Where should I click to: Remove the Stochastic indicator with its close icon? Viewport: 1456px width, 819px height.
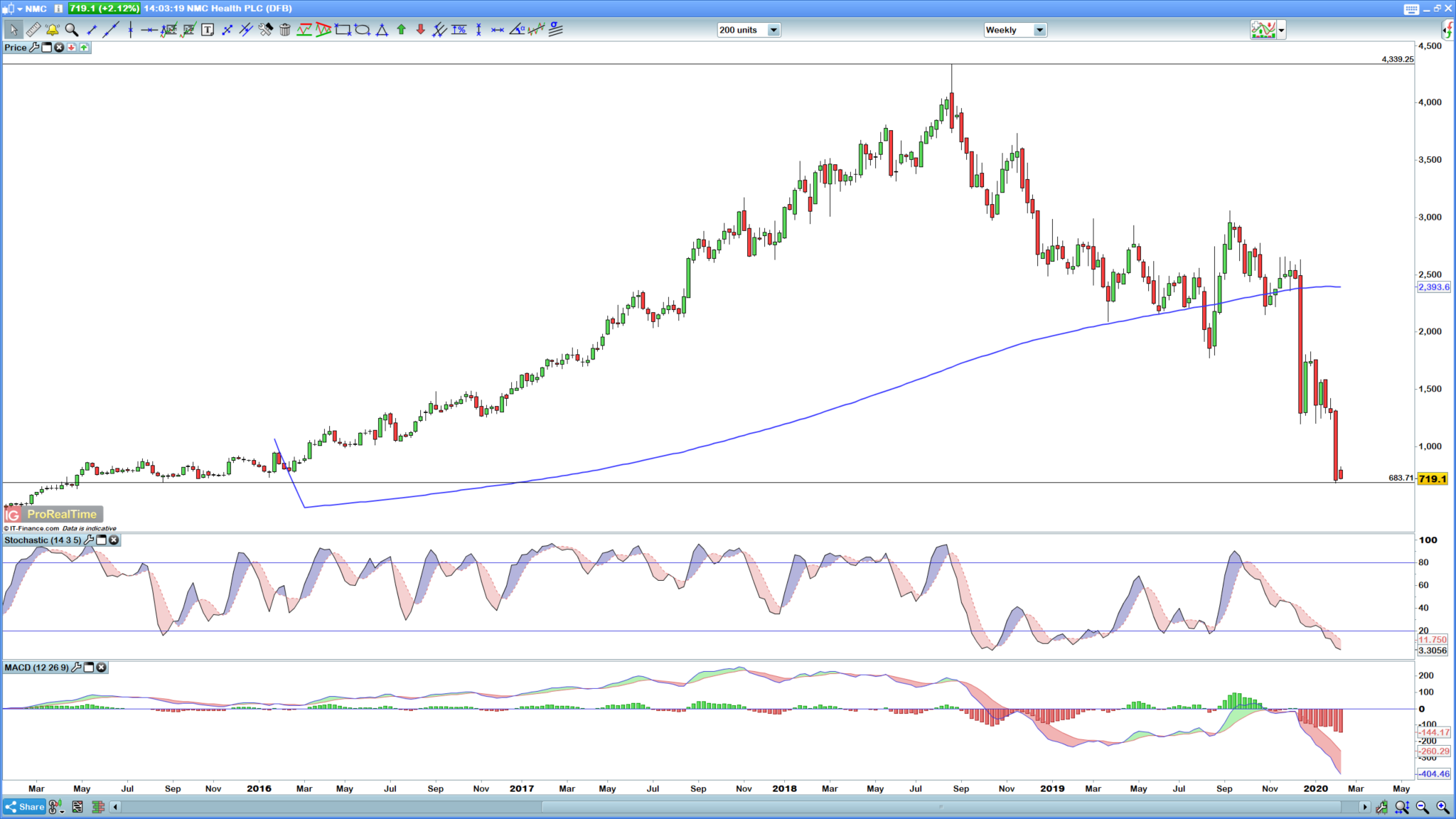(x=114, y=540)
